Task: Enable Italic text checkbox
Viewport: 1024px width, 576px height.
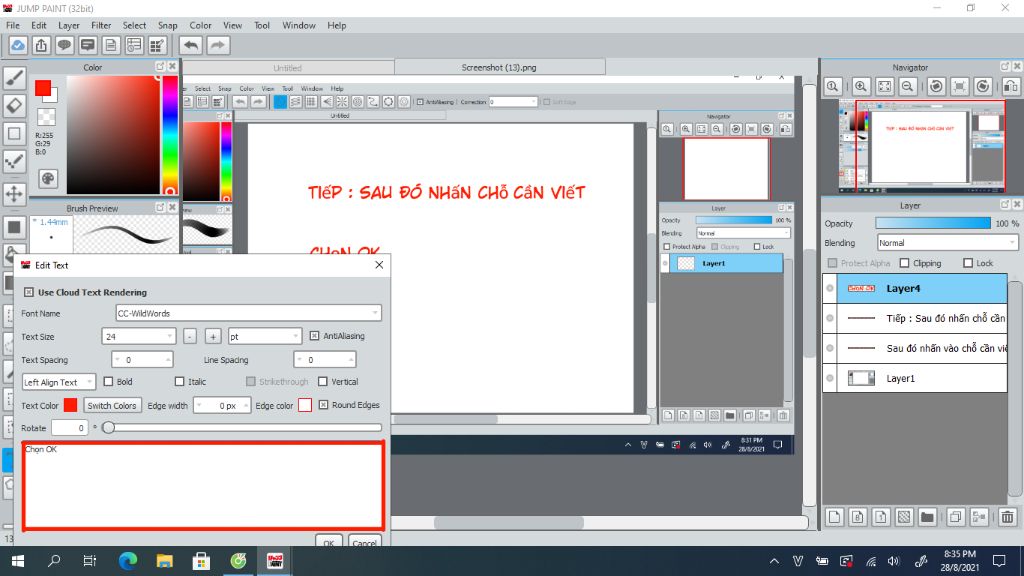Action: coord(180,381)
